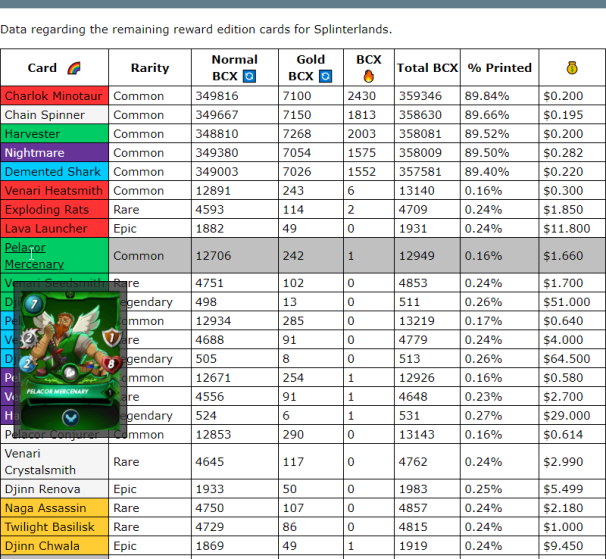Click Epic rarity of Lava Launcher
This screenshot has width=606, height=559.
(125, 228)
